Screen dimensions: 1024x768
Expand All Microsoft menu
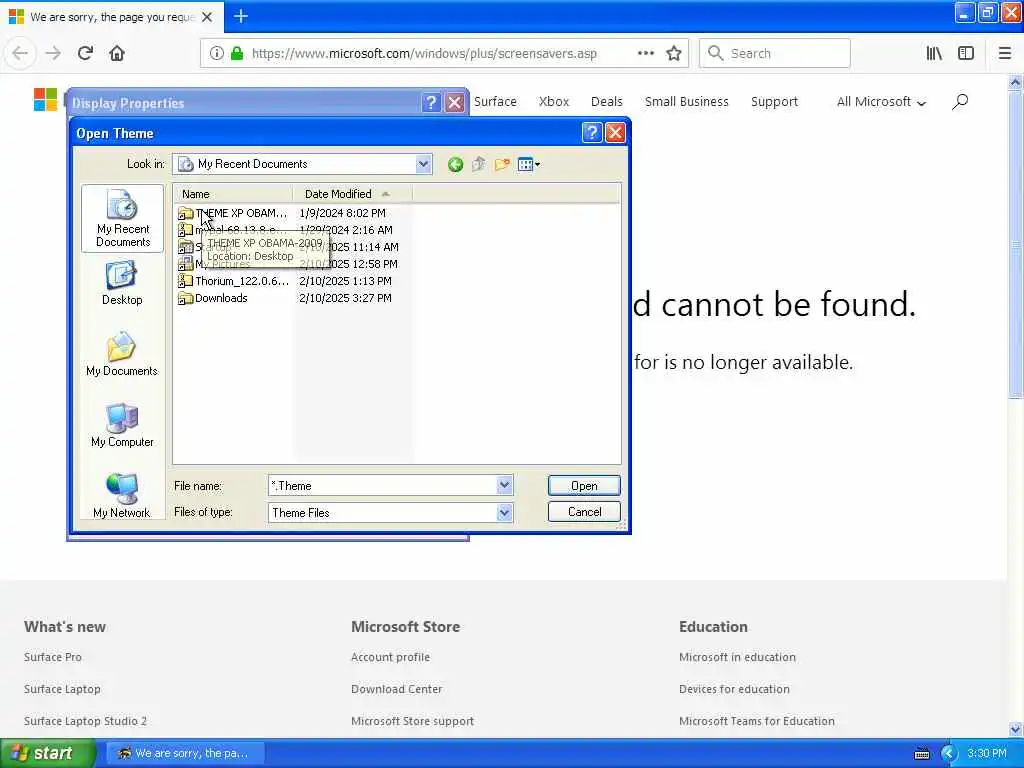[x=881, y=102]
